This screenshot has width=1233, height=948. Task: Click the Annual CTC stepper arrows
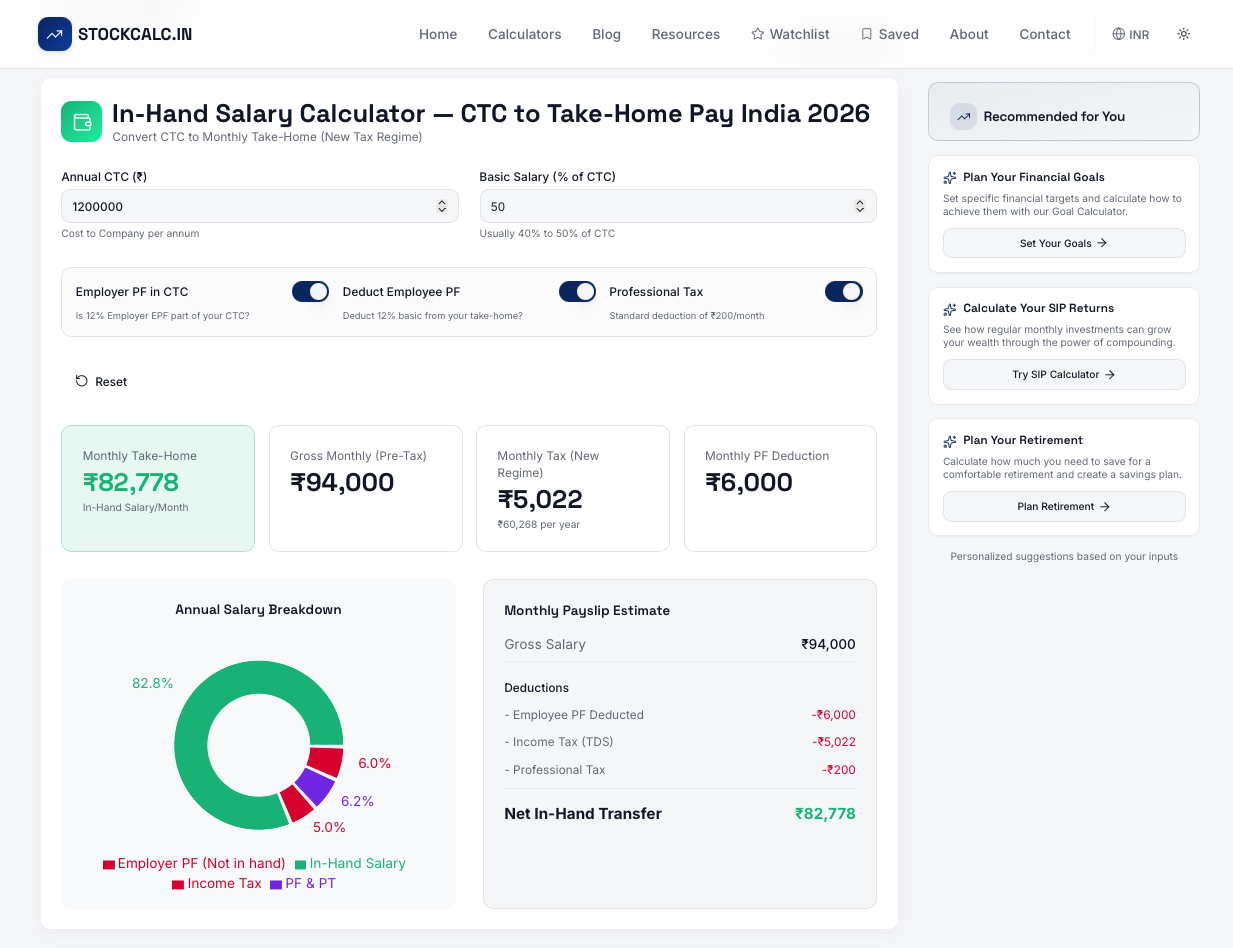(x=442, y=206)
